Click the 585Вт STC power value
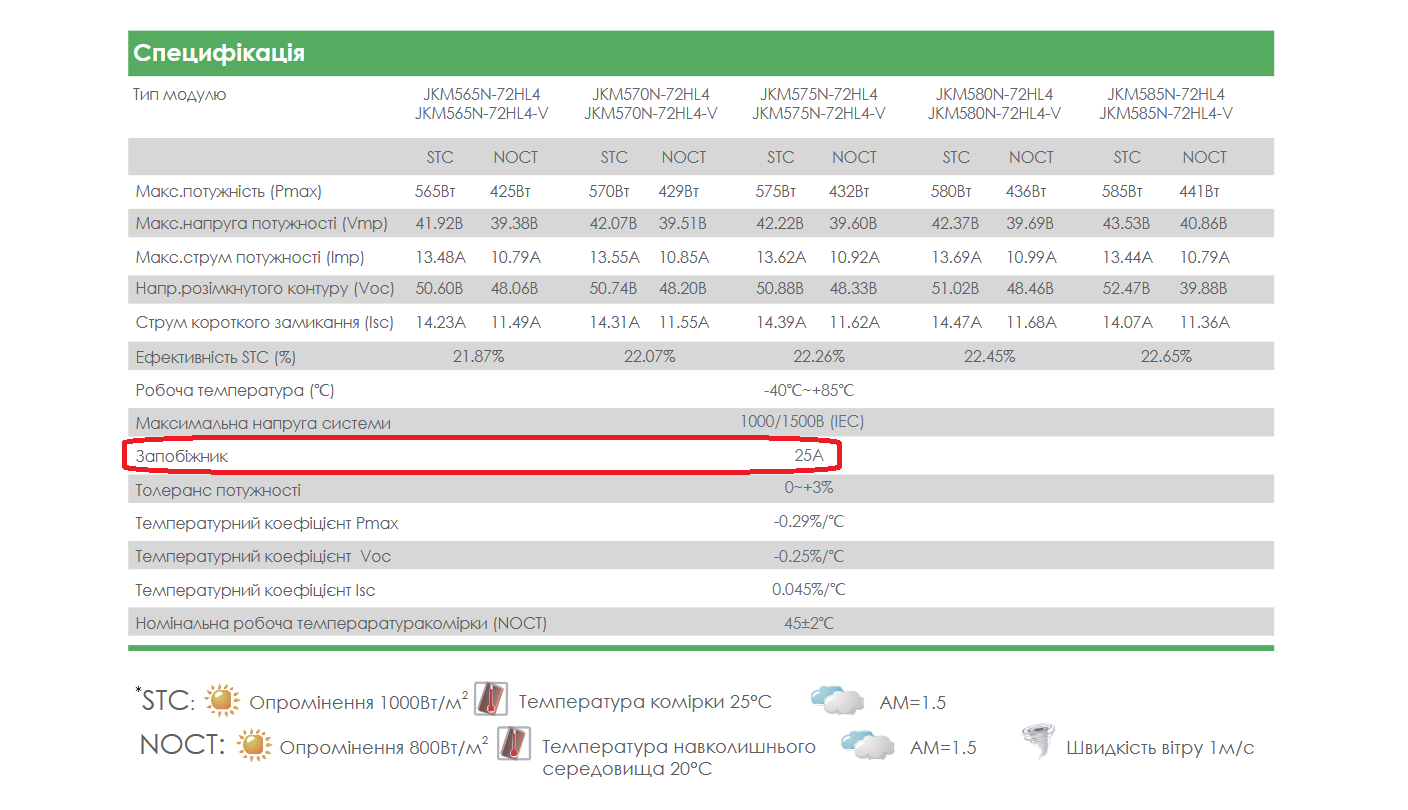 (1127, 191)
